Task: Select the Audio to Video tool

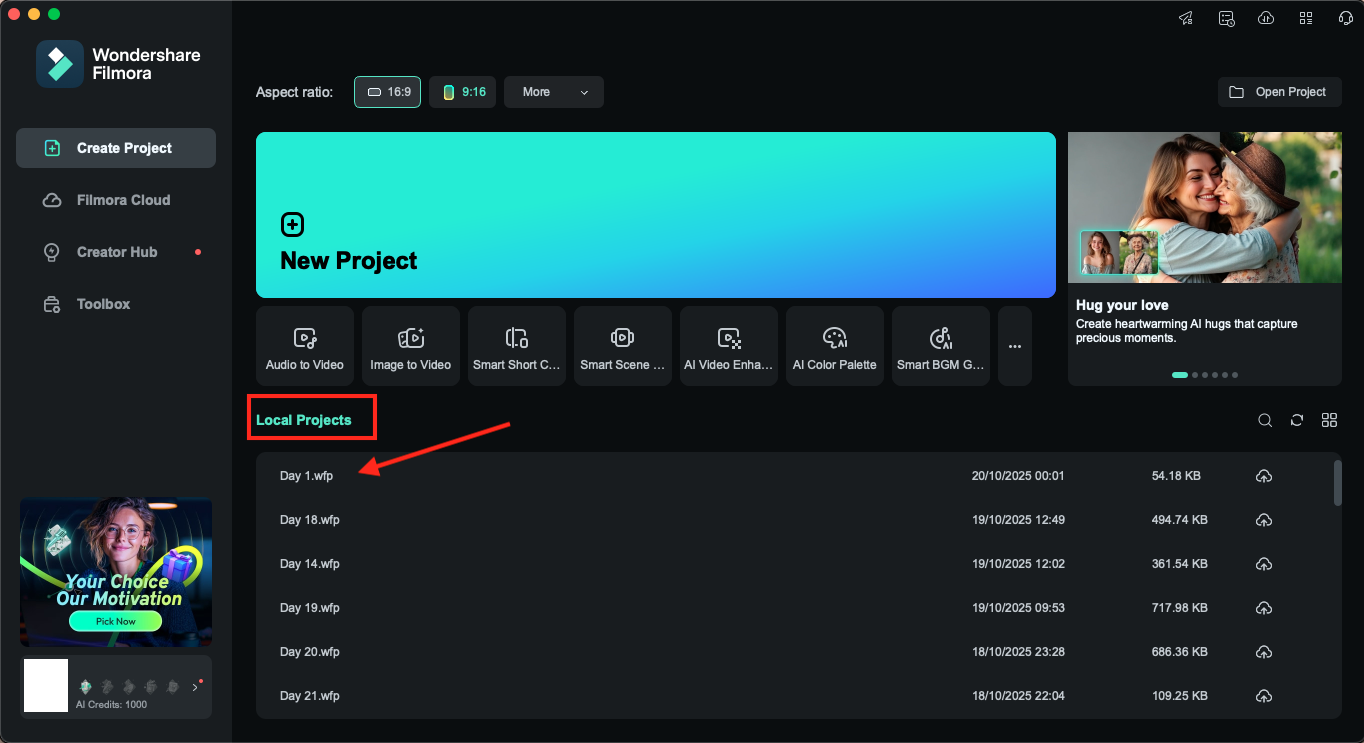Action: [x=304, y=345]
